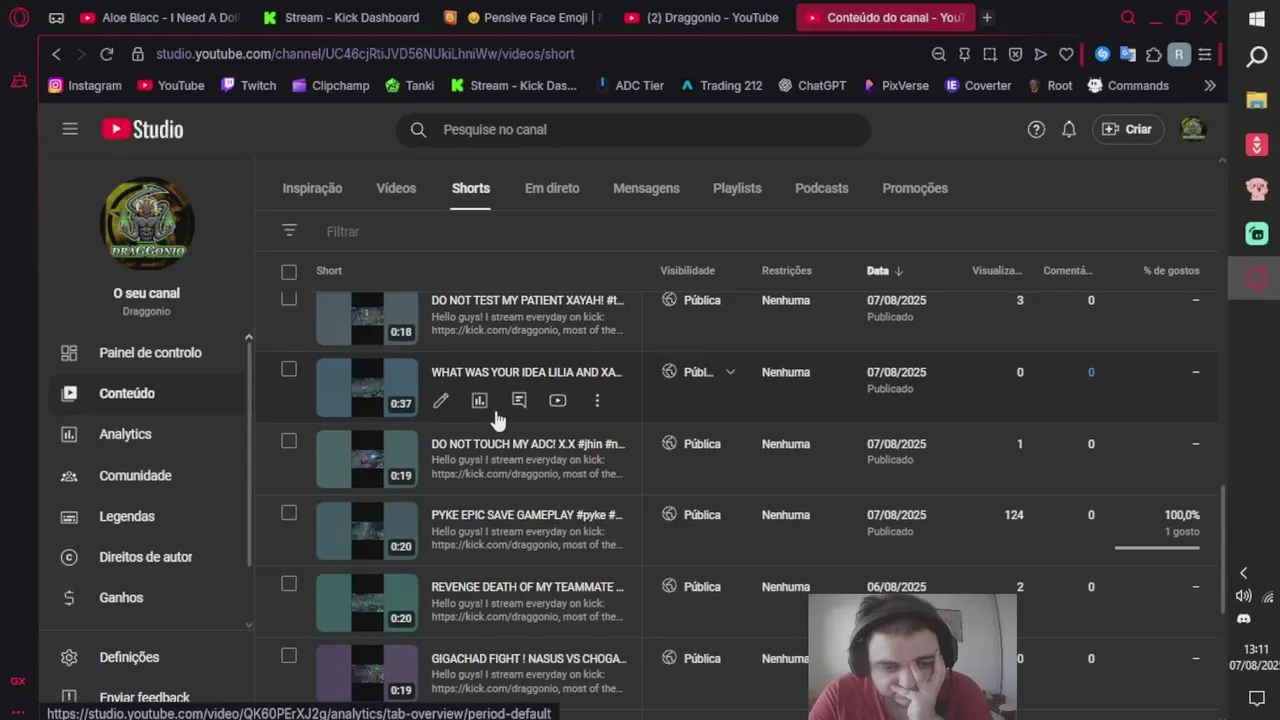Switch to the Em direto tab
Image resolution: width=1280 pixels, height=720 pixels.
(x=552, y=188)
